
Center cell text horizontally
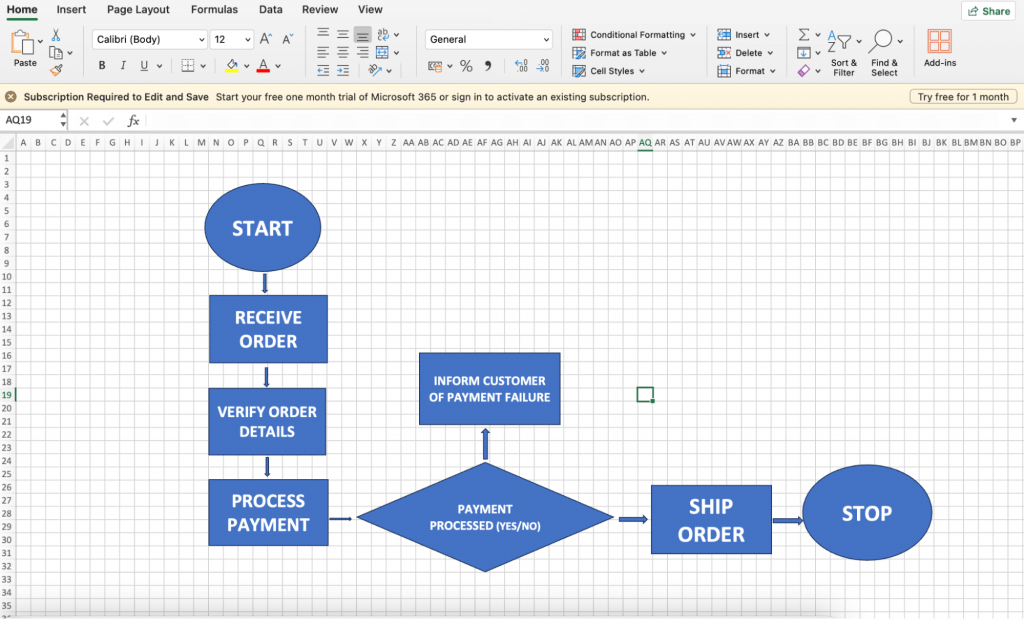[x=343, y=52]
